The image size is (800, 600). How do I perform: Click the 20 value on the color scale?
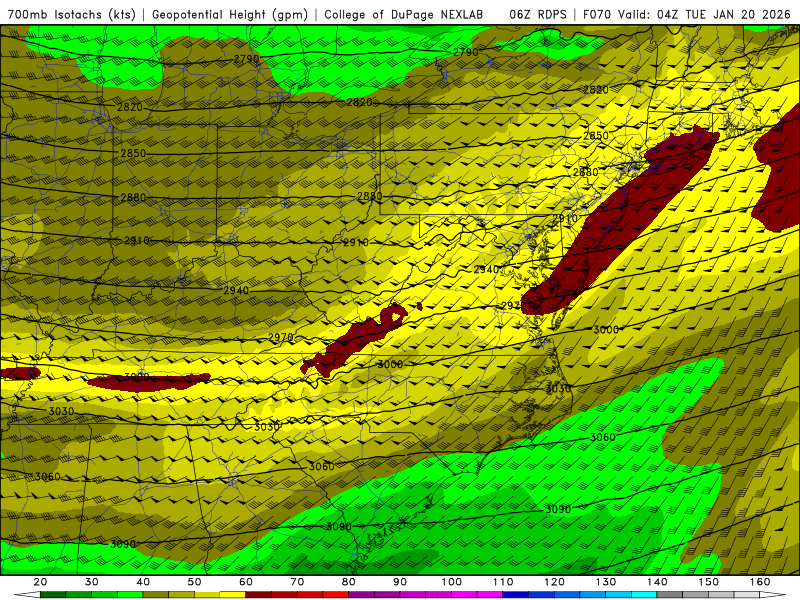point(40,582)
